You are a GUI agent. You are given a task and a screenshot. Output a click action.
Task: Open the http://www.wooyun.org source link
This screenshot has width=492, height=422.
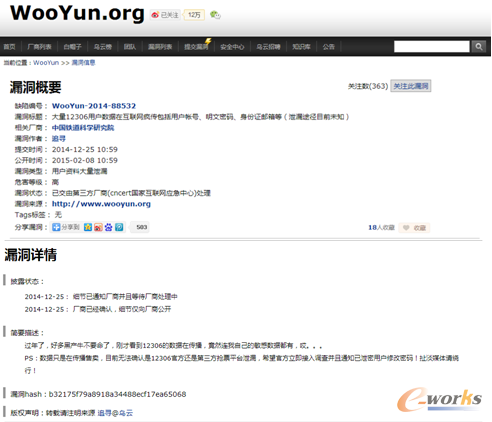coord(101,204)
